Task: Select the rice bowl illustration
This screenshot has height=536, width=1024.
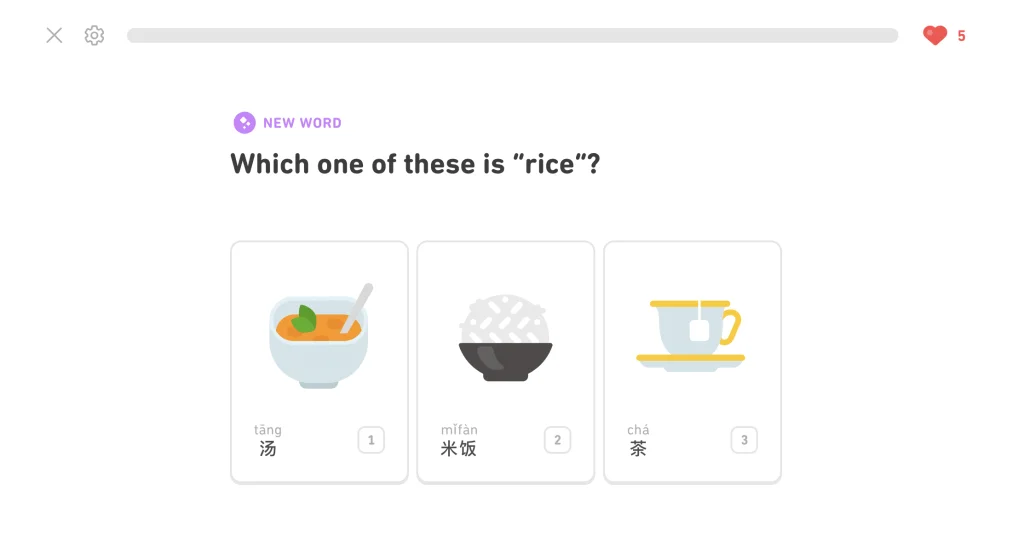Action: 505,337
